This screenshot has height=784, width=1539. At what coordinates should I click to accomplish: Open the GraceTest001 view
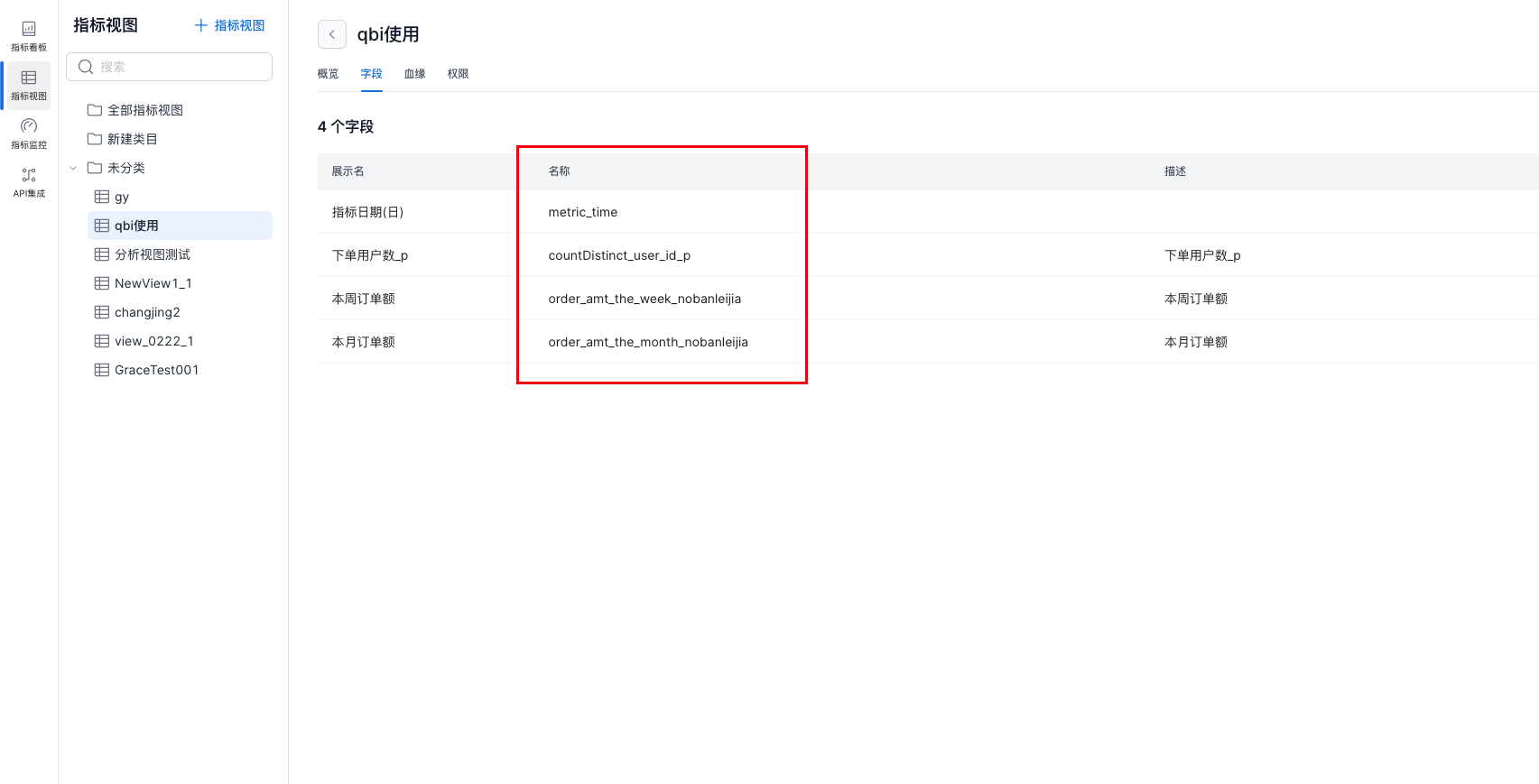[156, 370]
